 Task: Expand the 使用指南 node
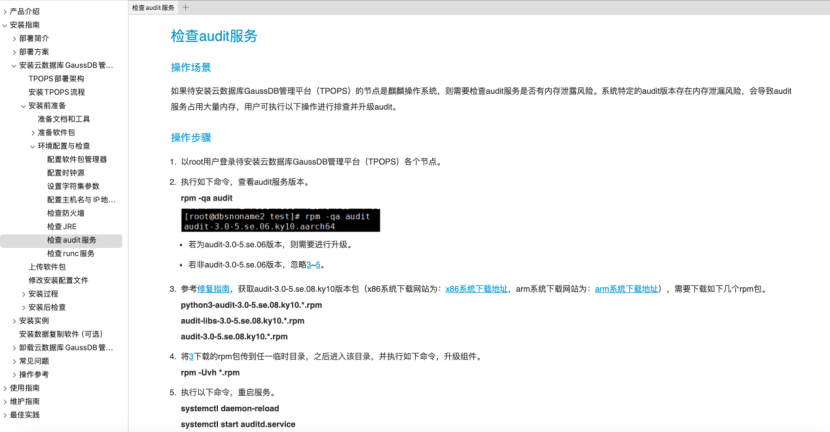pyautogui.click(x=5, y=388)
